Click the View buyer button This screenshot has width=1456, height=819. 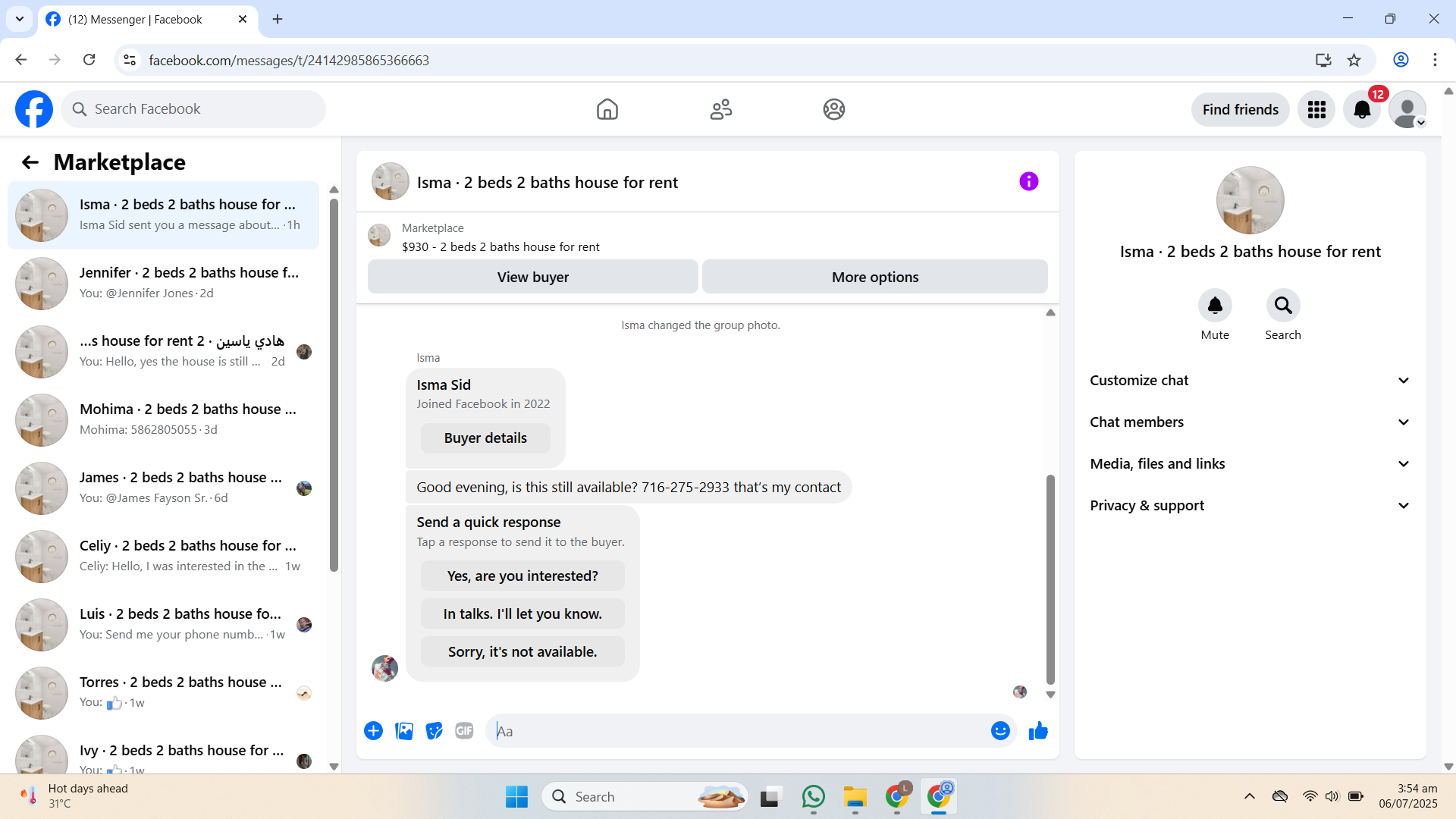click(532, 277)
